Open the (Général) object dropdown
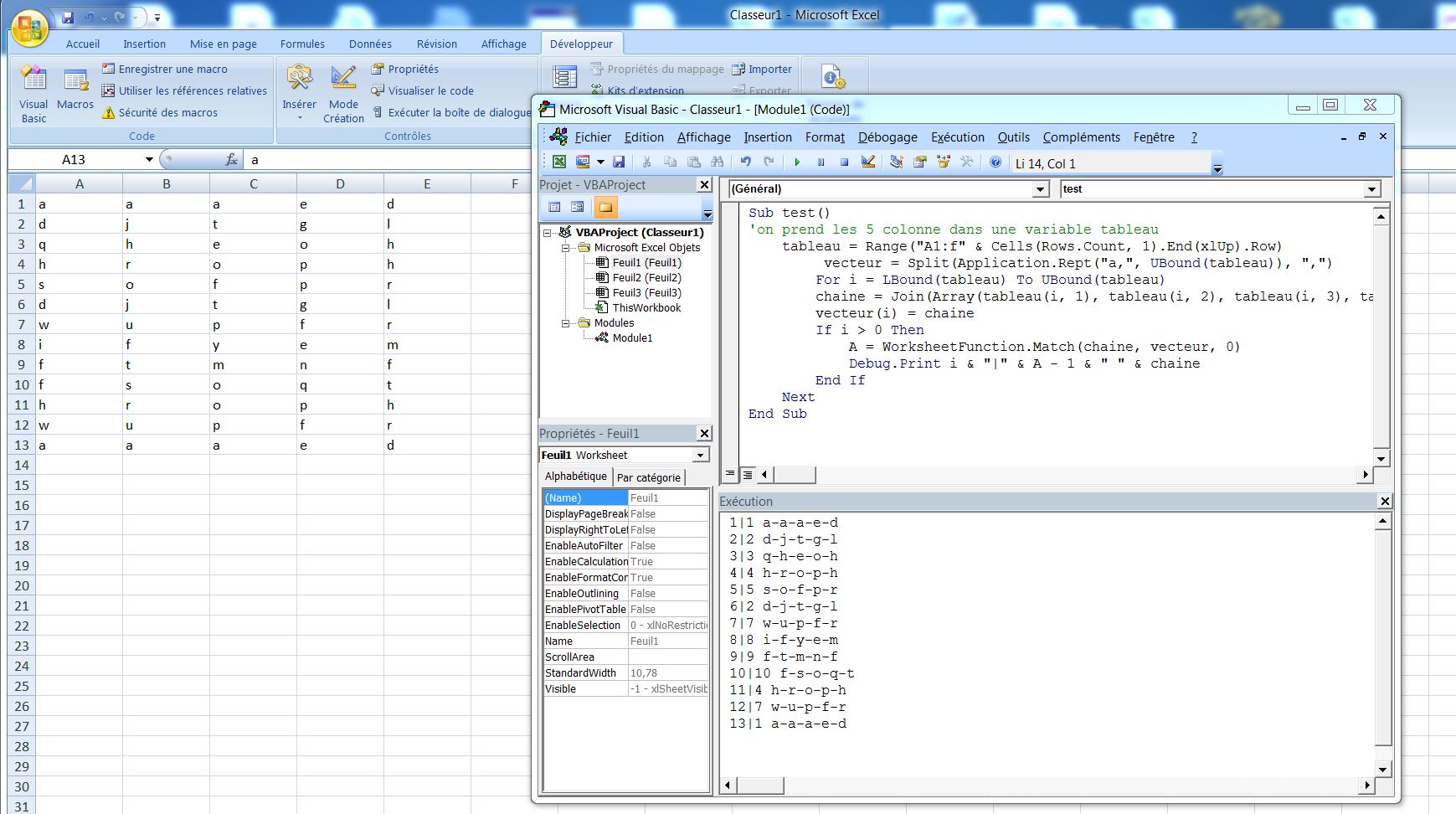The height and width of the screenshot is (814, 1456). (x=1041, y=189)
